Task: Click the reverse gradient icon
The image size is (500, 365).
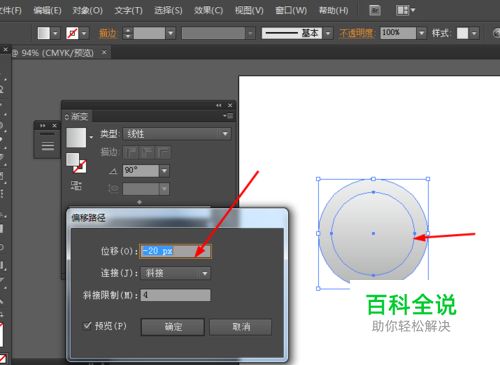Action: point(76,186)
